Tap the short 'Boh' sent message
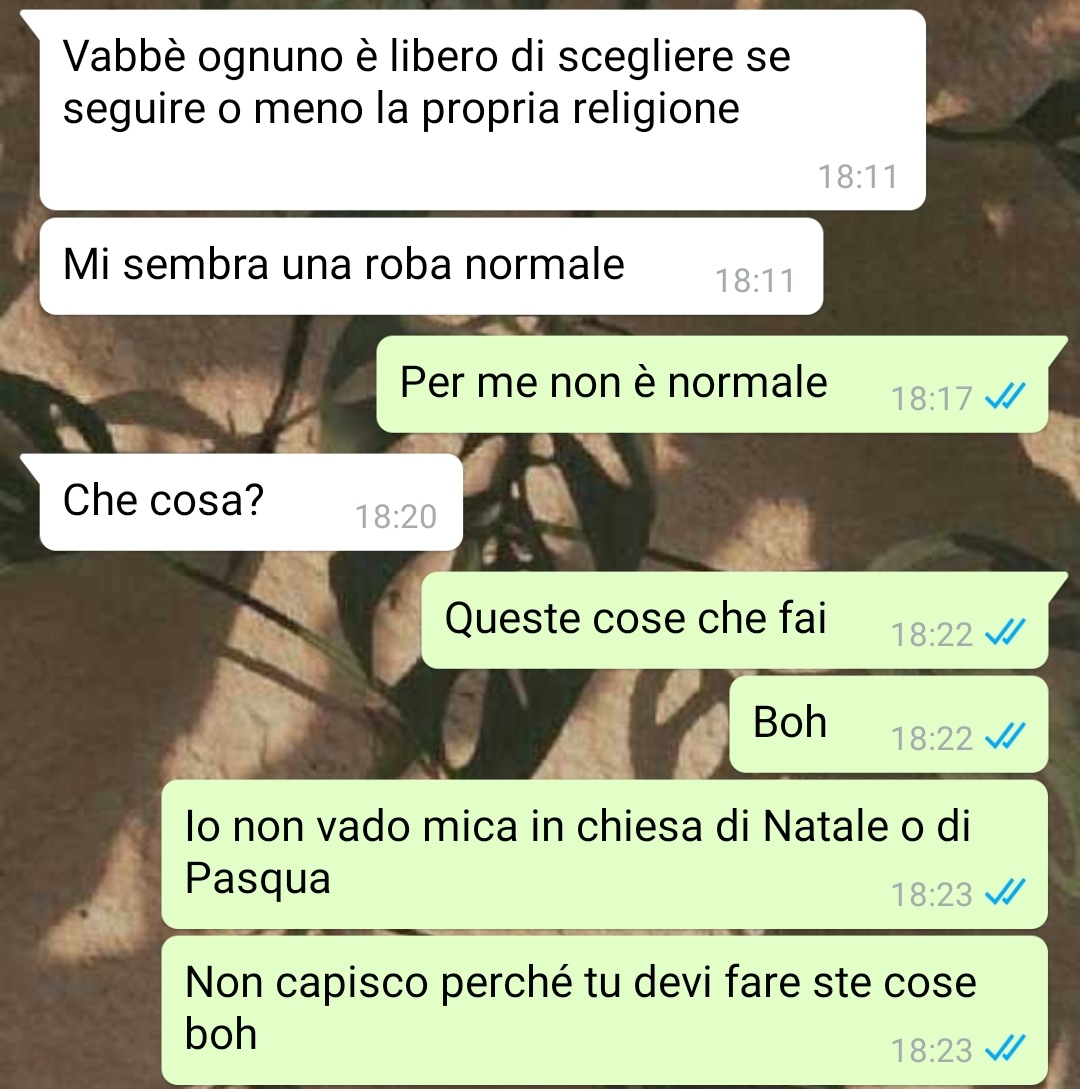The height and width of the screenshot is (1089, 1080). [888, 724]
